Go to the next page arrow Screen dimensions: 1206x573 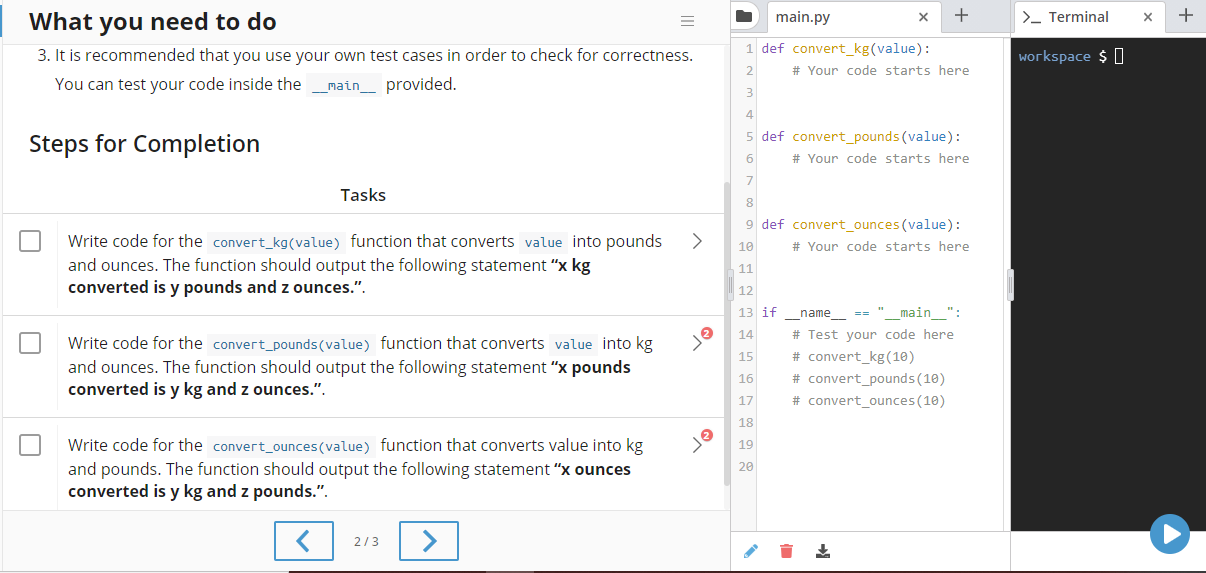(x=429, y=541)
